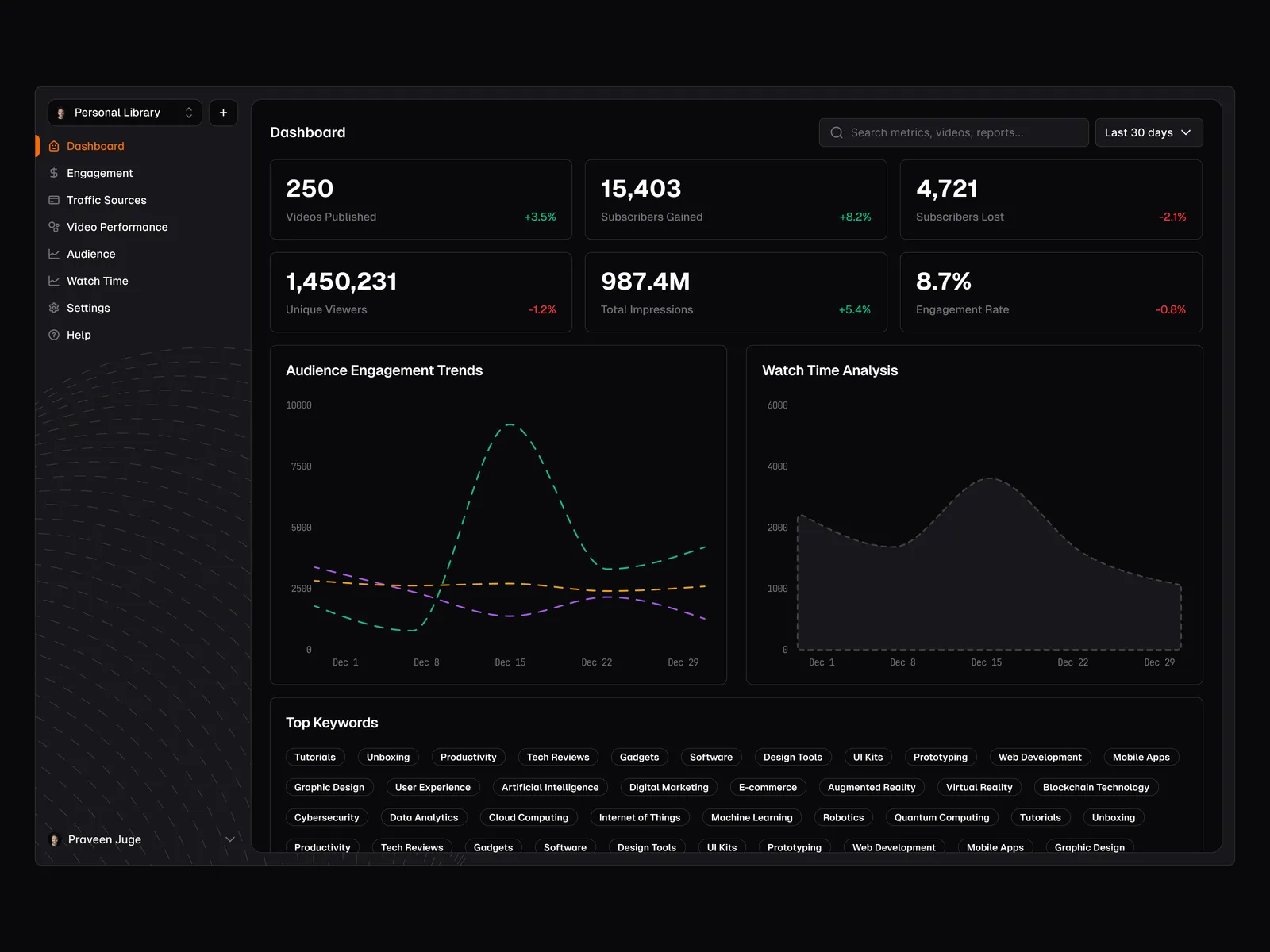Click the Settings gear icon
This screenshot has height=952, width=1270.
tap(54, 308)
